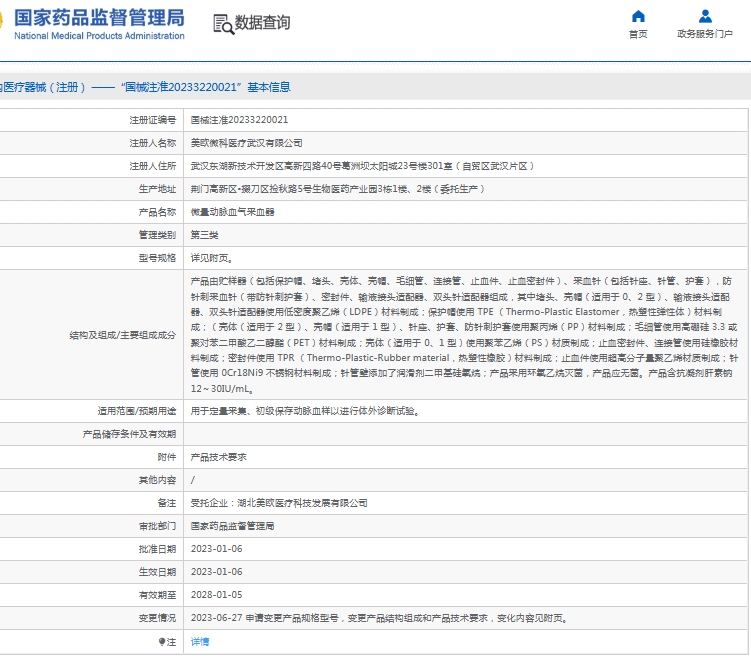Select attachment value 产品技术要求
The height and width of the screenshot is (658, 751).
218,457
